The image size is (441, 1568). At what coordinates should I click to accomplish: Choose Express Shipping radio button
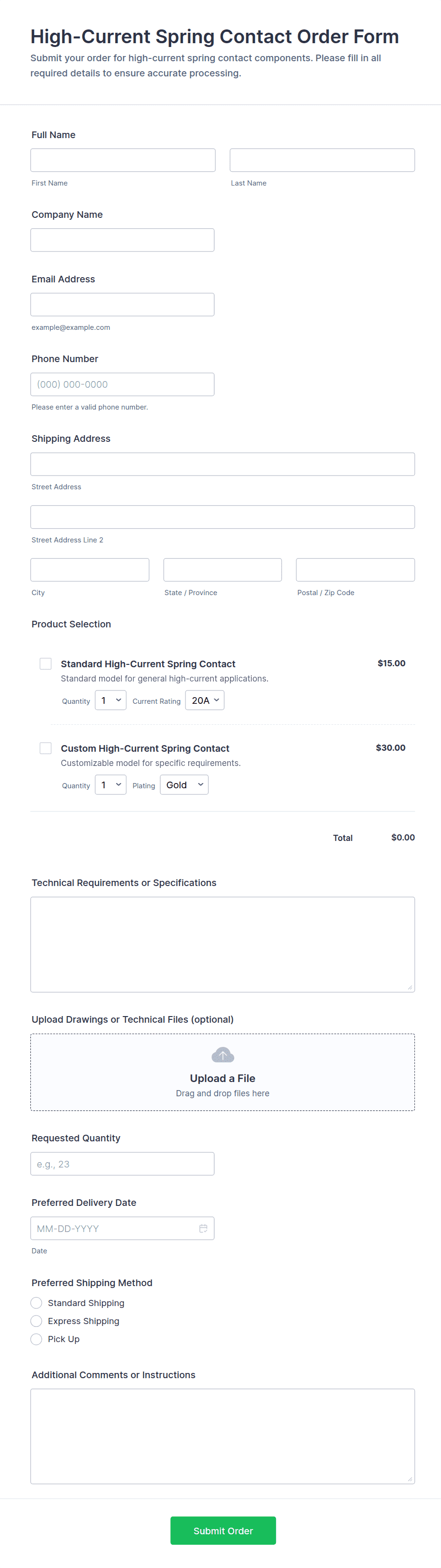coord(37,1321)
